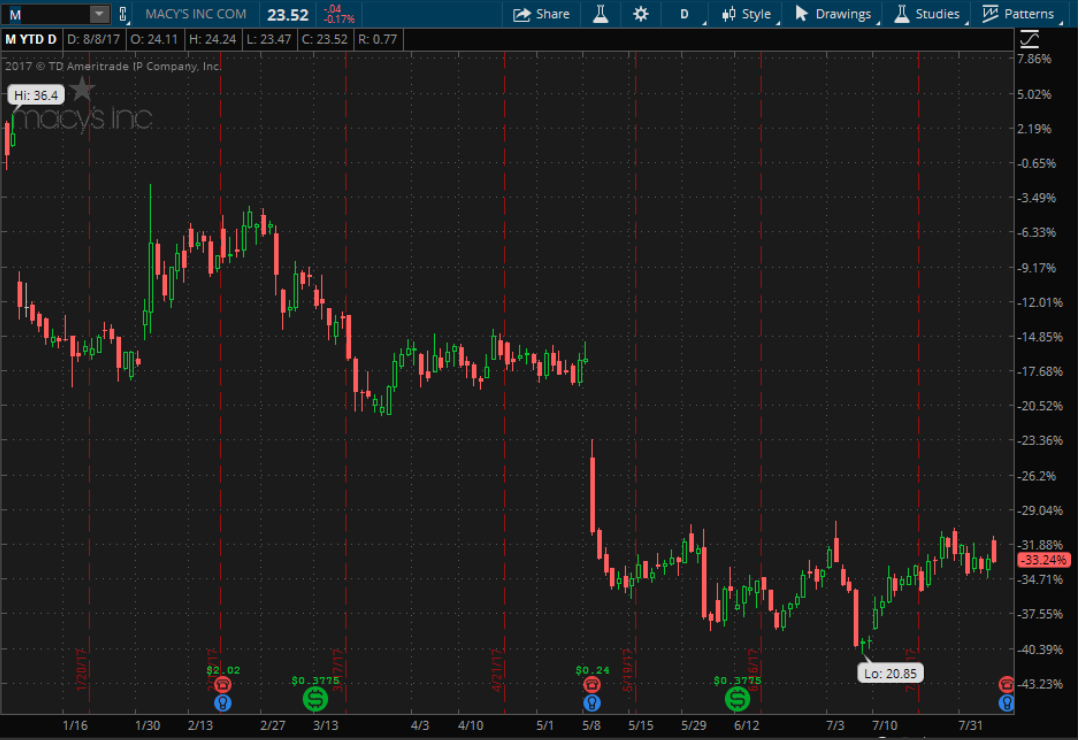The width and height of the screenshot is (1080, 740).
Task: Click the 4/10 date axis label
Action: [470, 726]
